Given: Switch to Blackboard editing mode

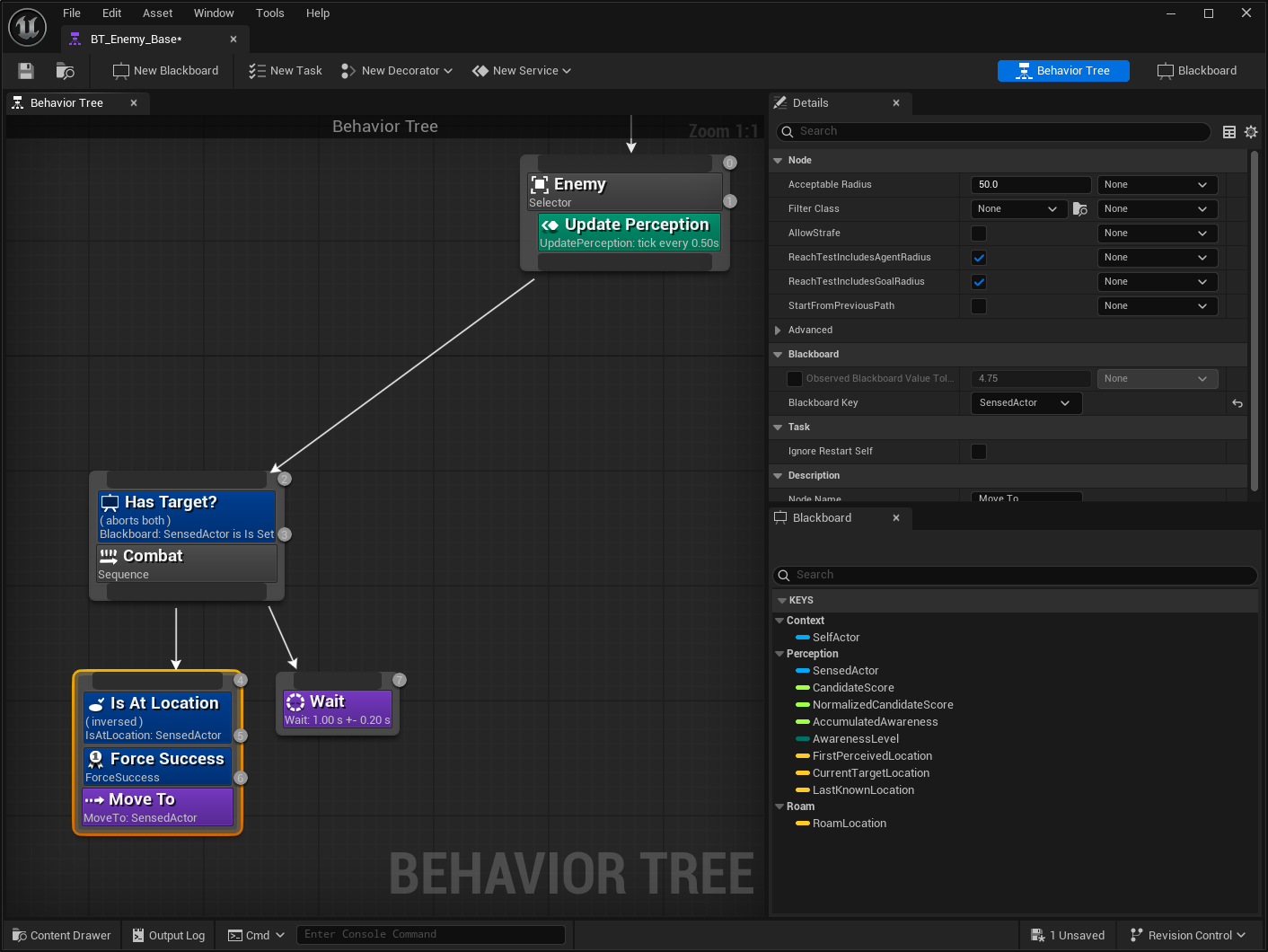Looking at the screenshot, I should click(1197, 70).
